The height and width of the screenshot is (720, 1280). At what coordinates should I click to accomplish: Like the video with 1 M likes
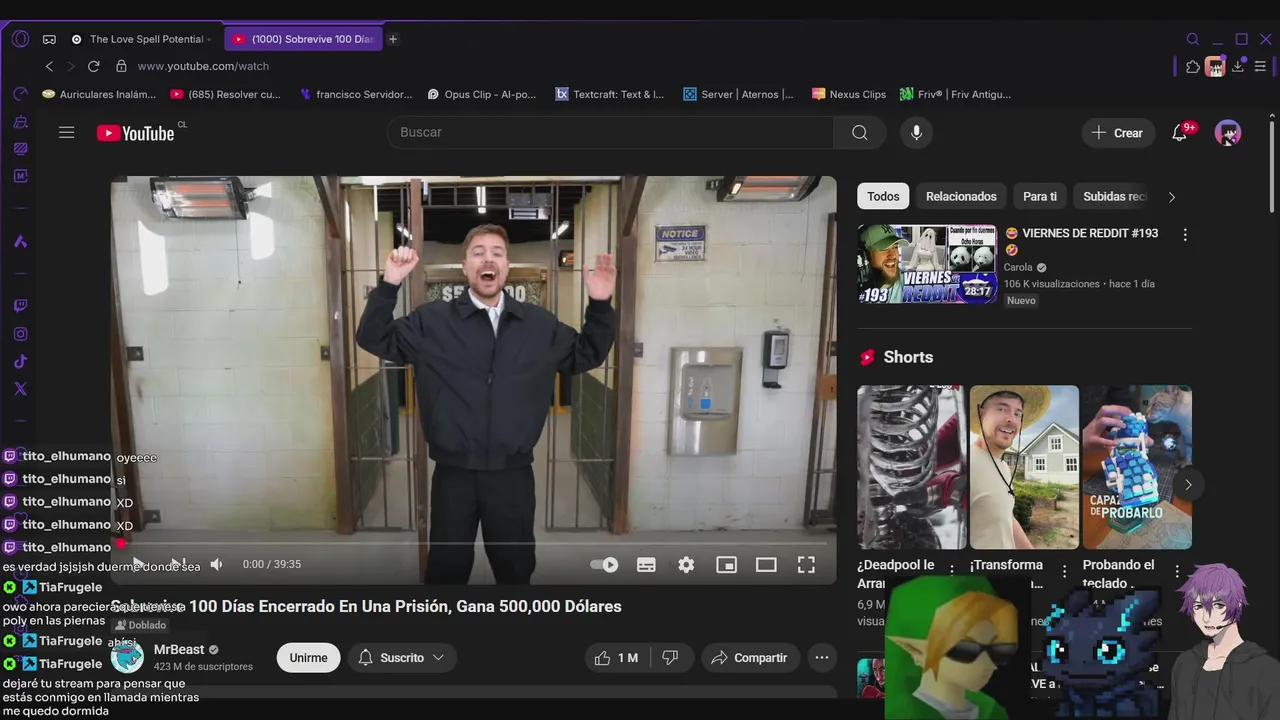[616, 658]
